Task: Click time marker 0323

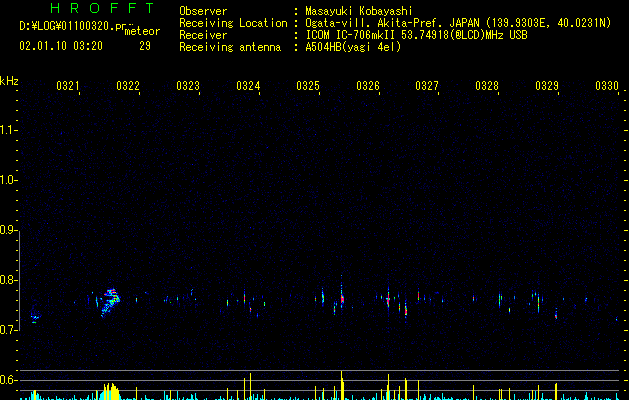Action: [x=188, y=86]
